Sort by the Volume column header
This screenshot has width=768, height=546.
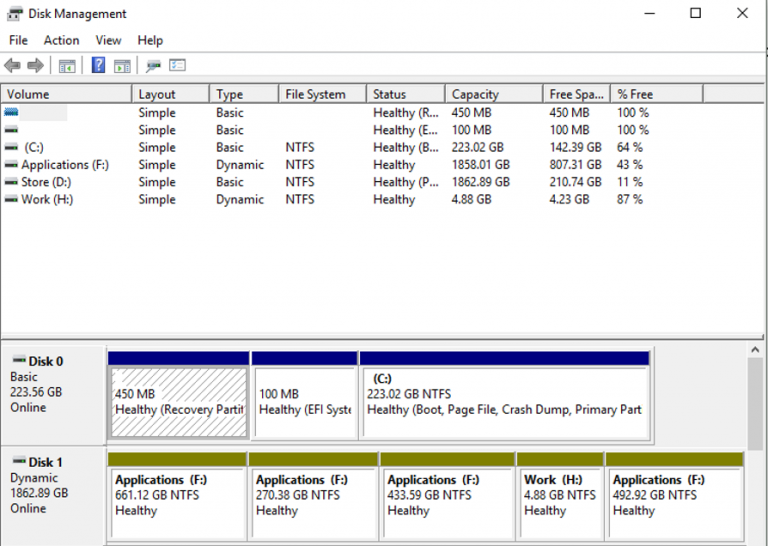(x=67, y=94)
